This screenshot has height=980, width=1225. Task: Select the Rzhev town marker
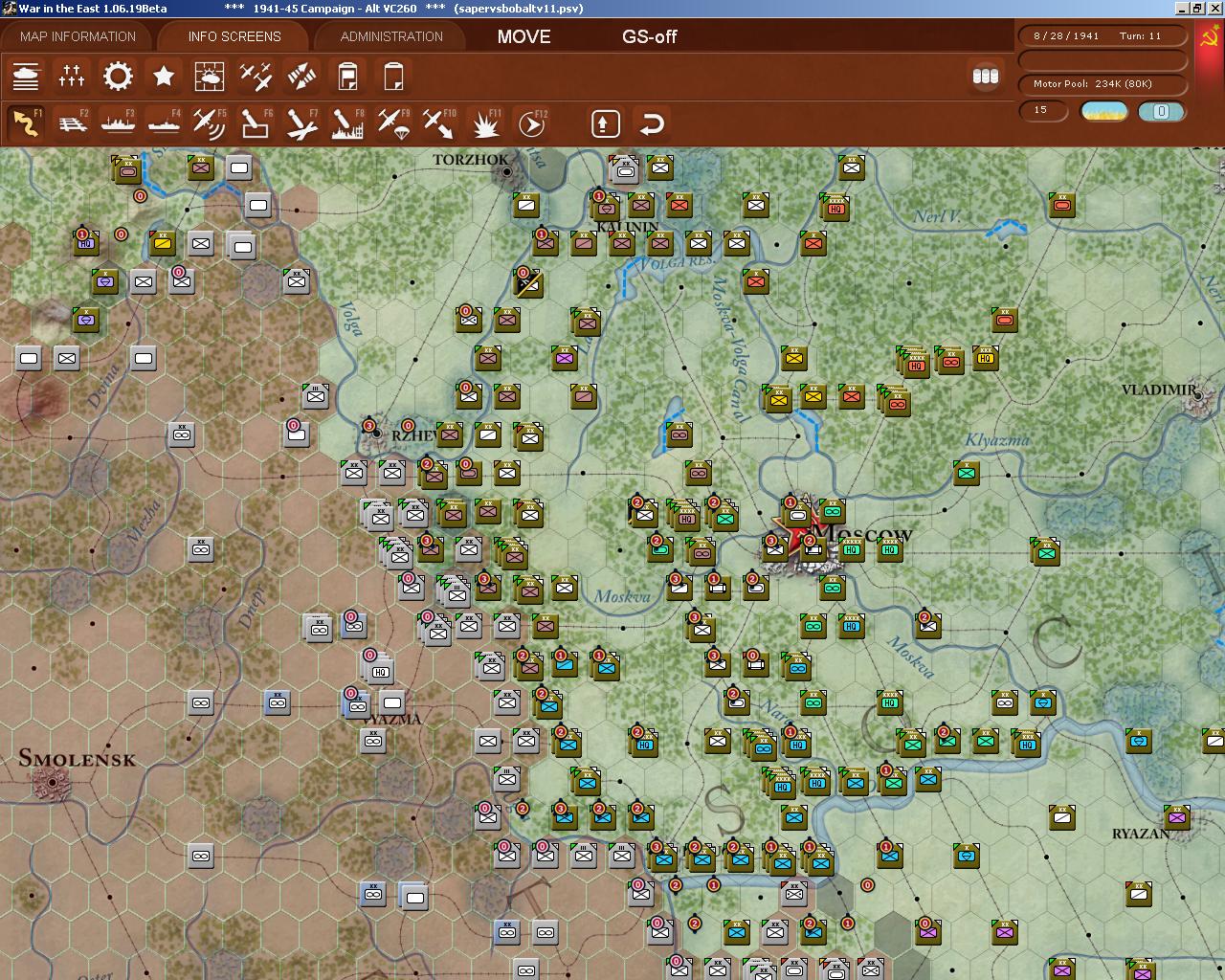[376, 433]
